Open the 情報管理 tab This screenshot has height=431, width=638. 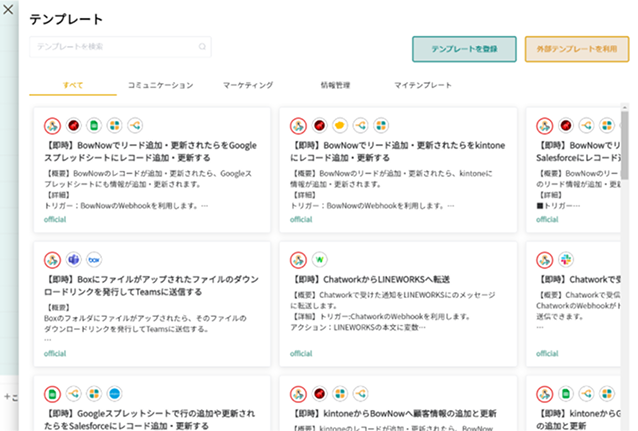click(335, 85)
